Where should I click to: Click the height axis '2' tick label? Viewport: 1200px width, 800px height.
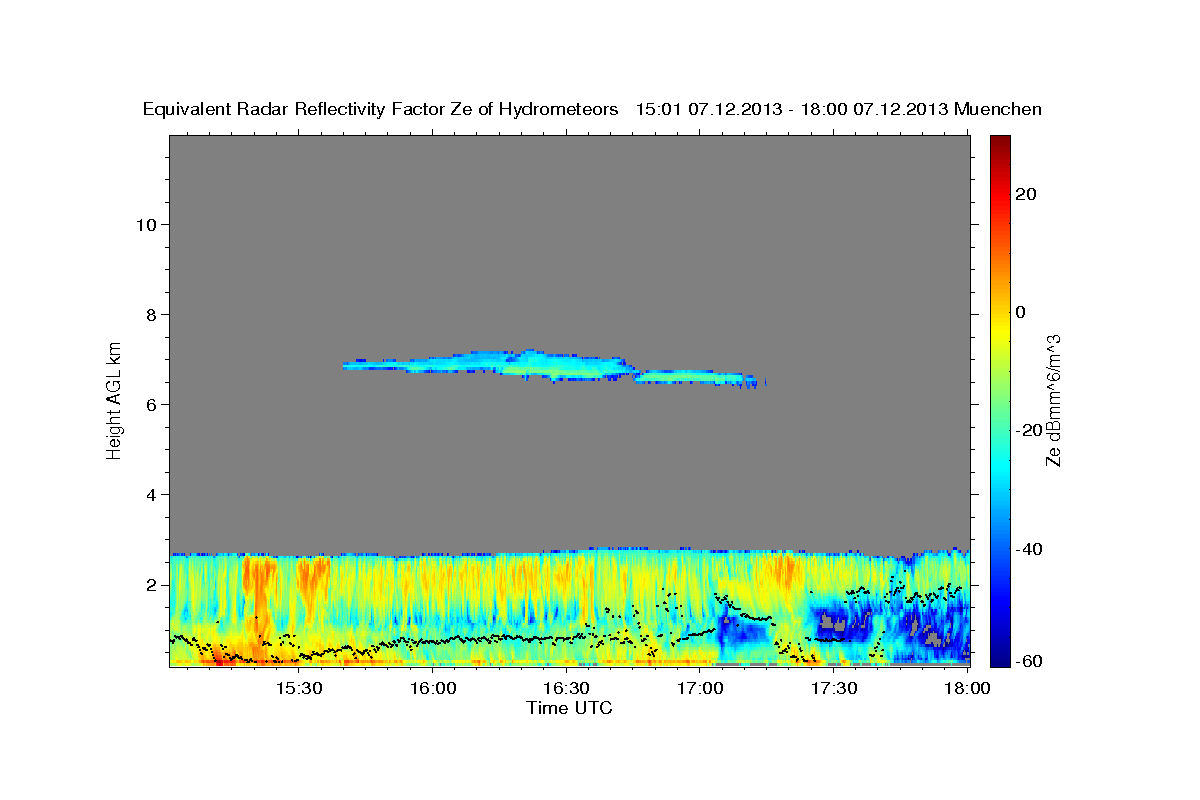(152, 584)
